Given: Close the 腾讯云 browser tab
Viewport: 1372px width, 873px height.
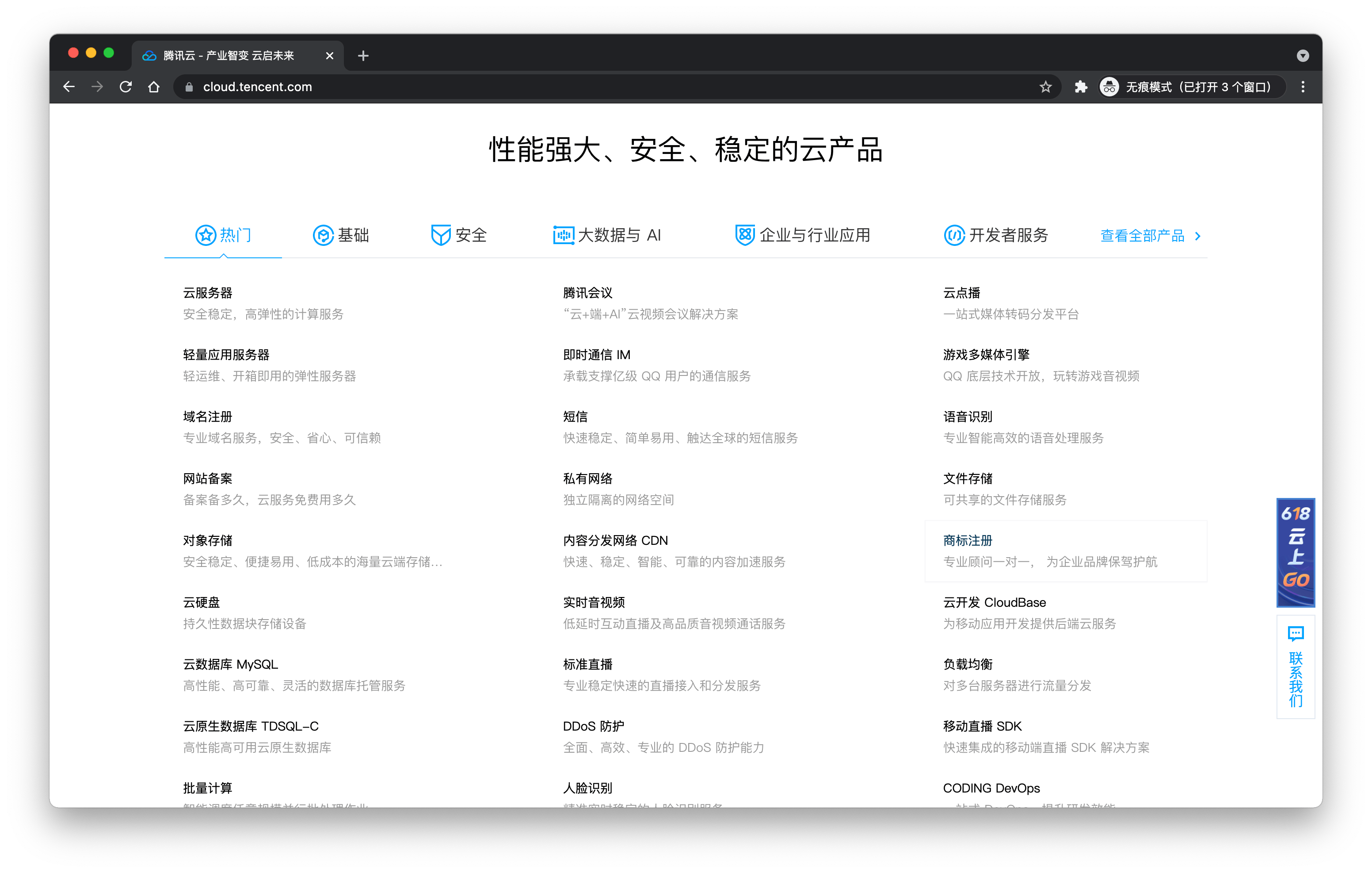Looking at the screenshot, I should click(x=329, y=55).
